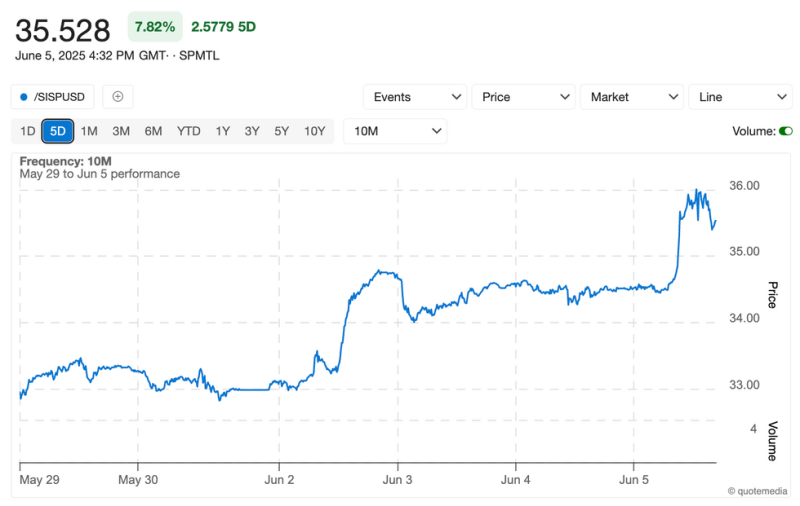Image resolution: width=800 pixels, height=506 pixels.
Task: Click the 2.5779 5D change text
Action: (223, 27)
